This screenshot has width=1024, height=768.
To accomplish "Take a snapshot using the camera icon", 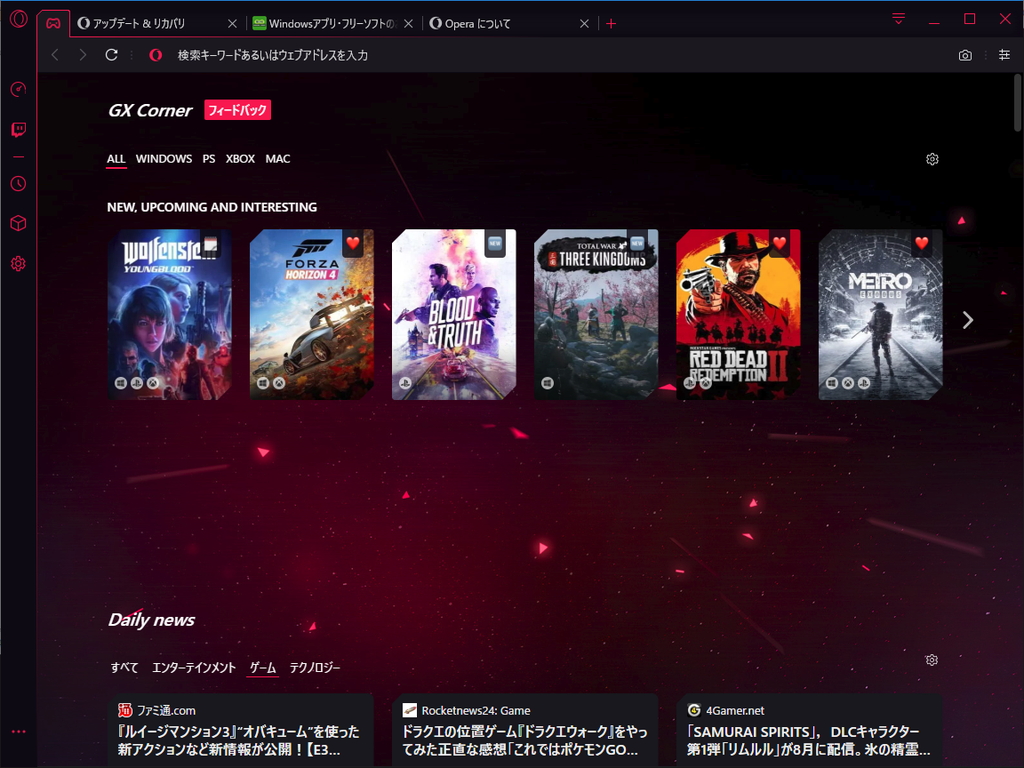I will point(965,55).
